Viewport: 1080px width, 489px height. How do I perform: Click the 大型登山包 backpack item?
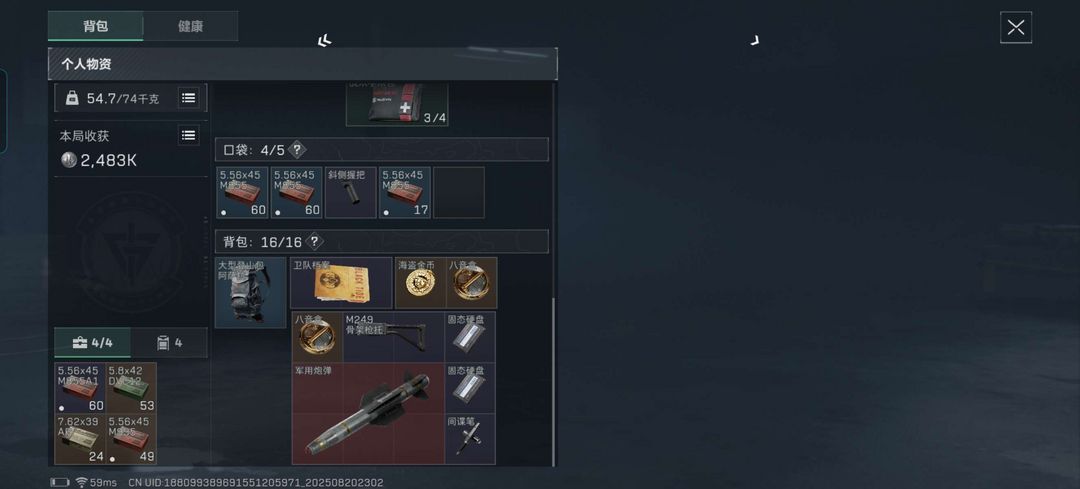pos(250,292)
